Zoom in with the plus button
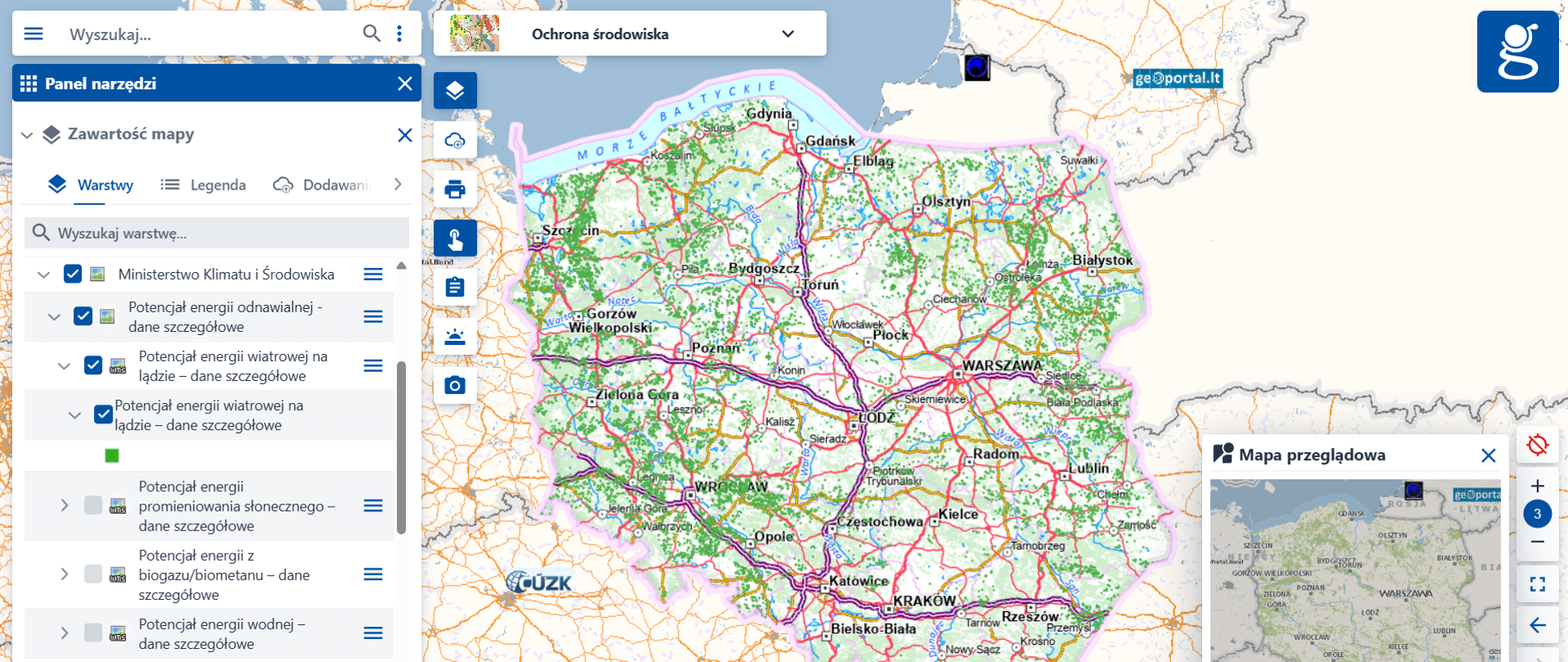Viewport: 1568px width, 662px height. [1538, 485]
